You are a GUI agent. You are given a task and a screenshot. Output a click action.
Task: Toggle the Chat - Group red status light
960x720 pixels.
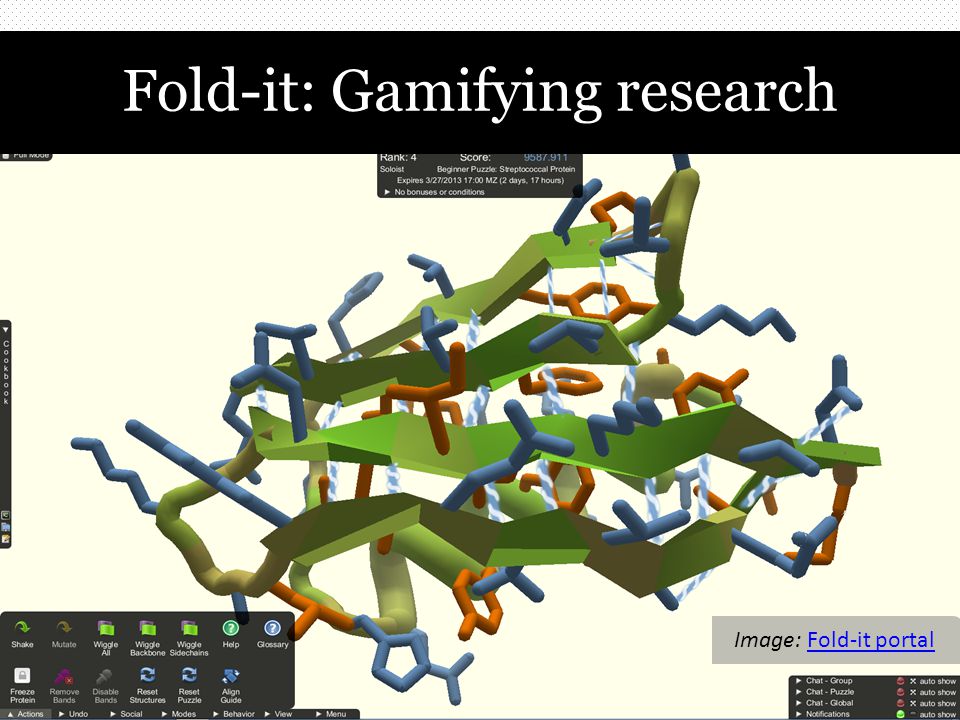click(901, 681)
